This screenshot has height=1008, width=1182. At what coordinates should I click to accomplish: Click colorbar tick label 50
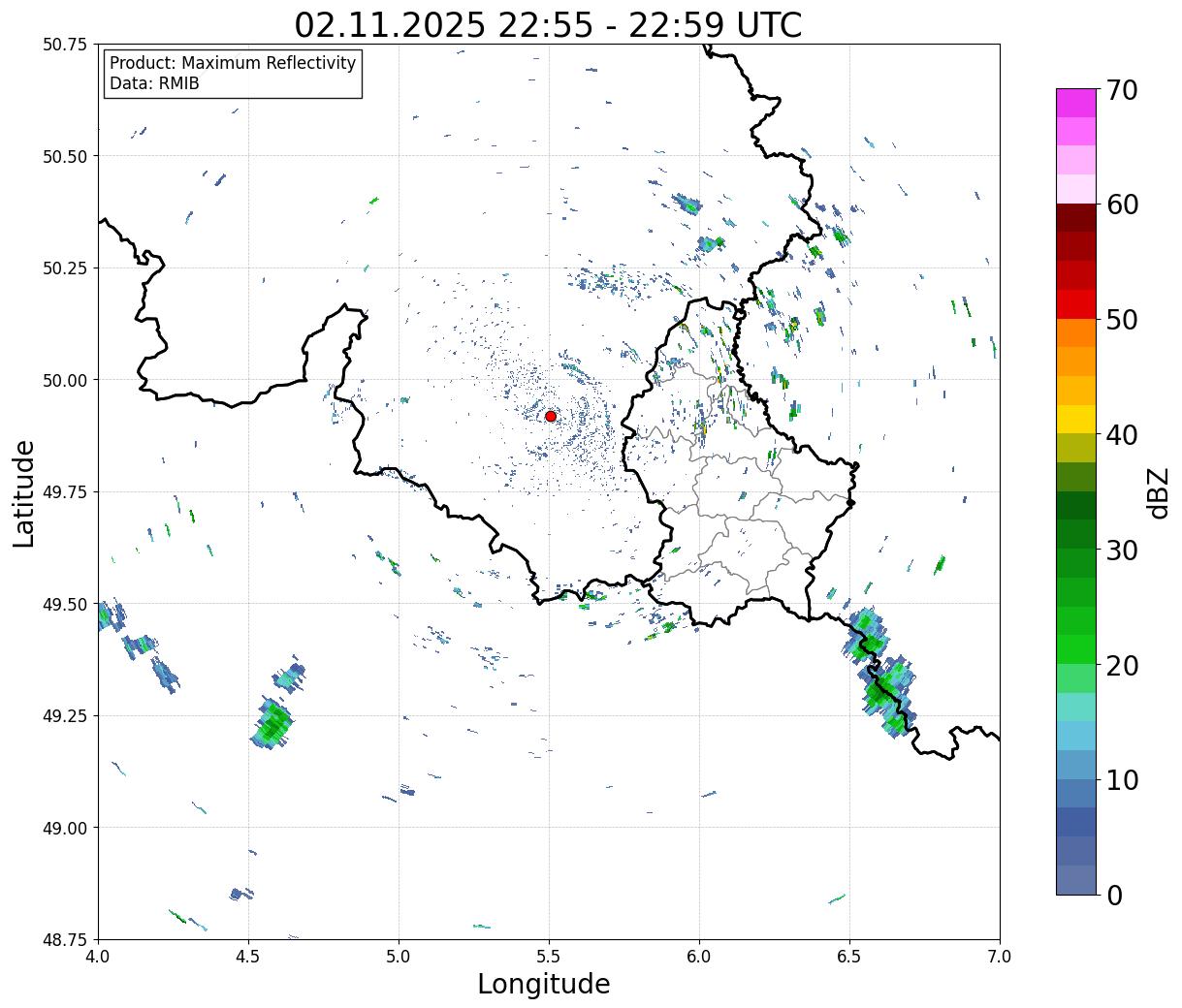(x=1122, y=320)
